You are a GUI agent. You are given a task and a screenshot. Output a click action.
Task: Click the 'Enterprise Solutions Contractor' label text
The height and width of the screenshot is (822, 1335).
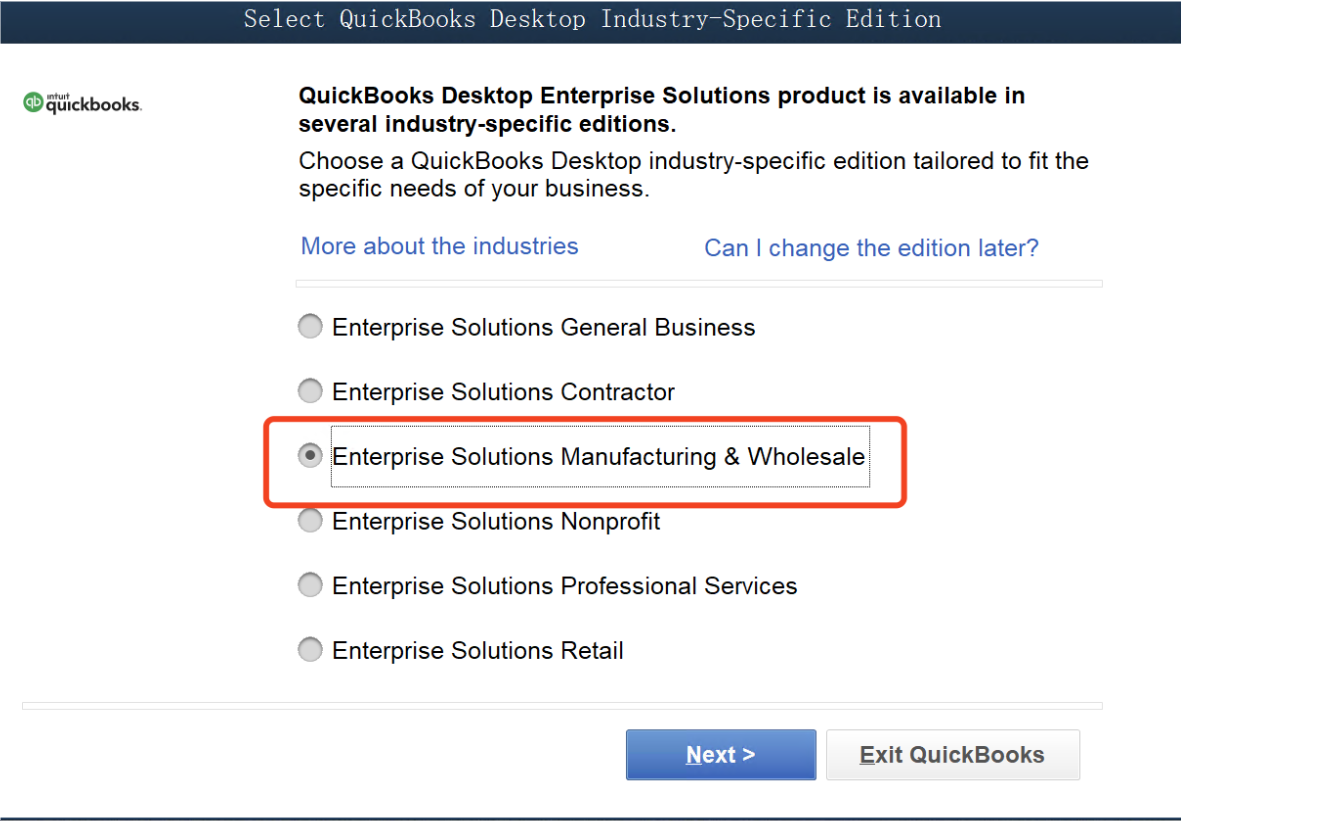coord(503,392)
